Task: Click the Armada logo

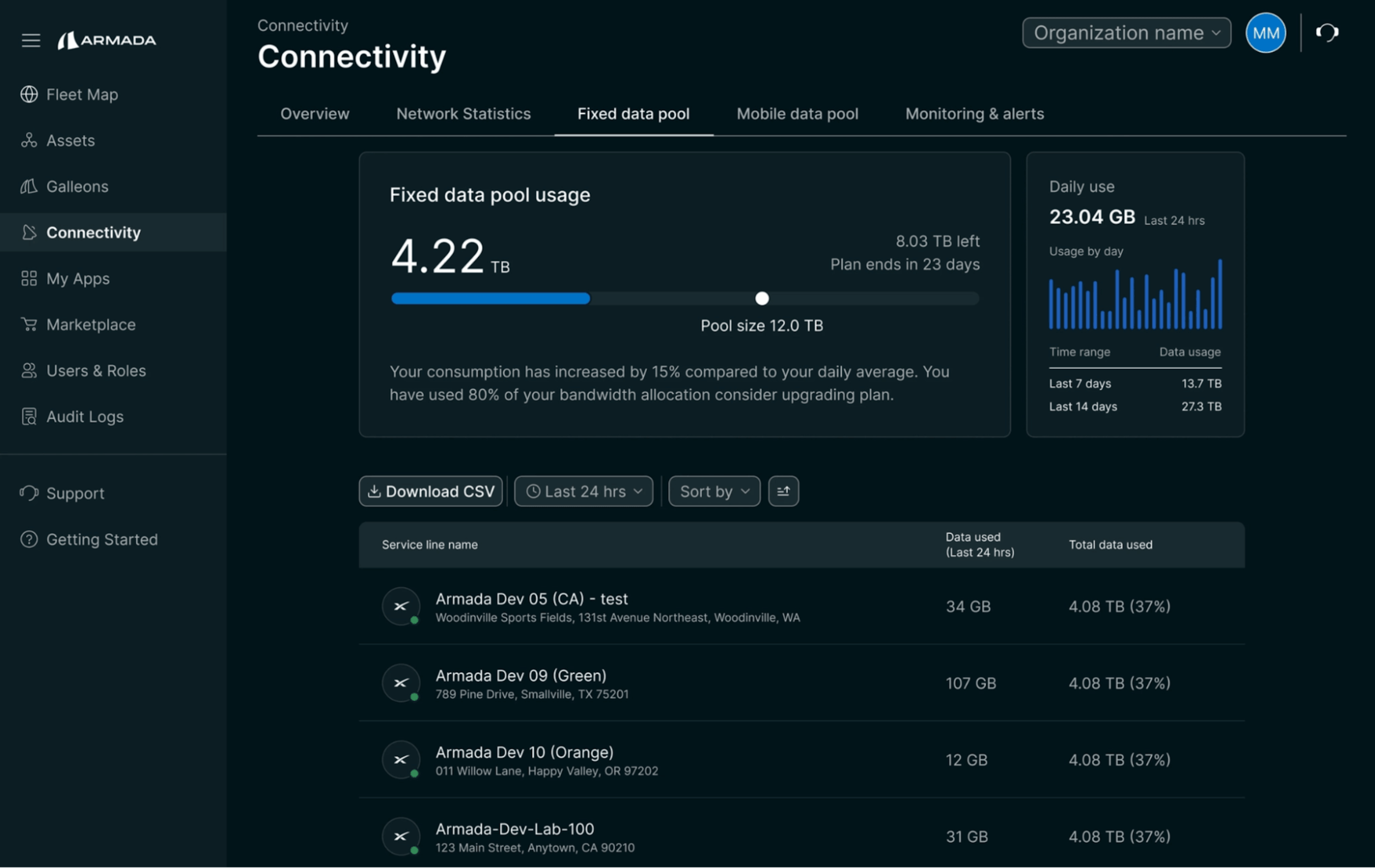Action: (107, 40)
